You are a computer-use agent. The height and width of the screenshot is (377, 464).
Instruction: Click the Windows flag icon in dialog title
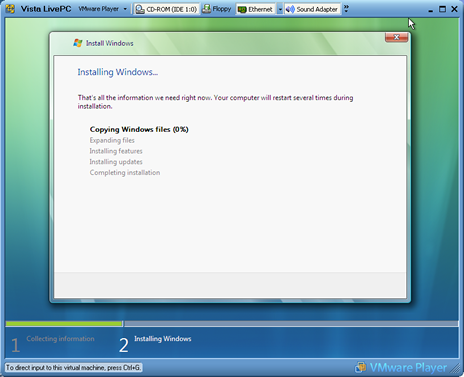click(x=78, y=43)
